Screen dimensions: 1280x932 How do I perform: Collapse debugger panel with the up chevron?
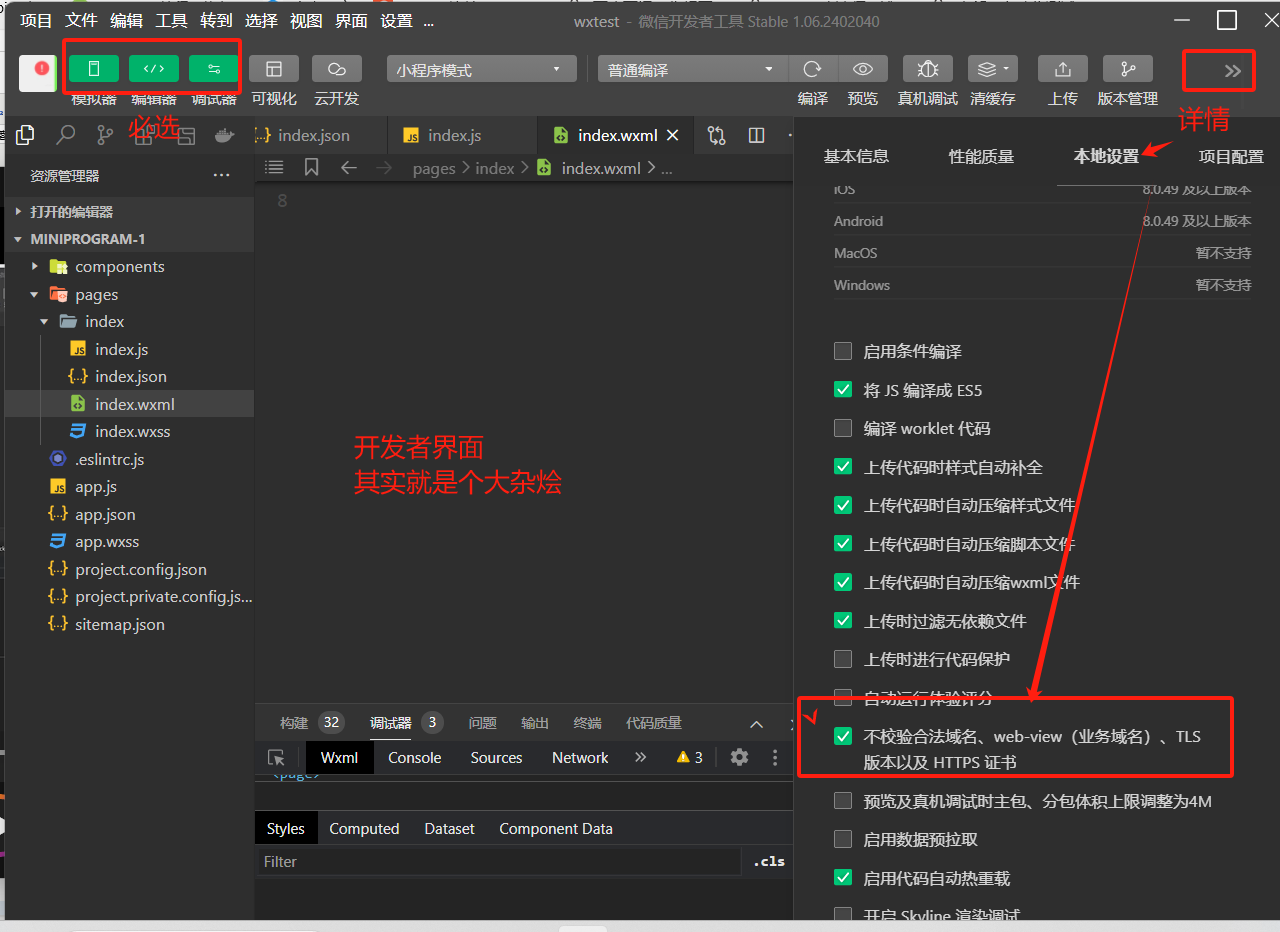757,724
